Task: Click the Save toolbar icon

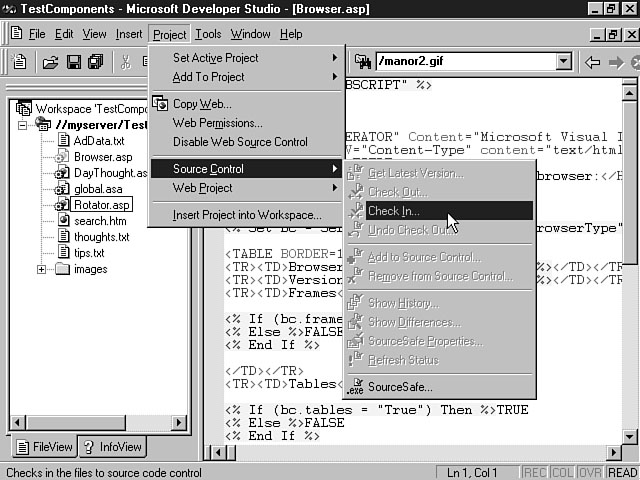Action: [x=73, y=62]
